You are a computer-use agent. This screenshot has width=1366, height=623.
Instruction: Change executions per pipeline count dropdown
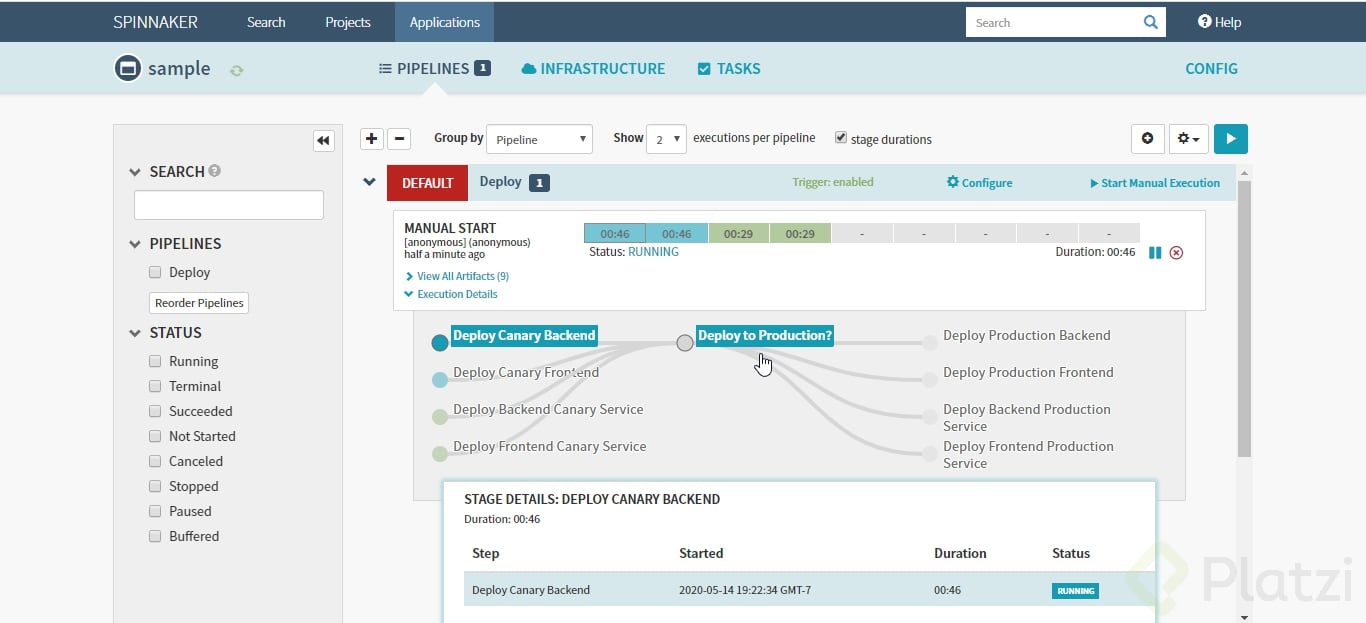click(667, 139)
